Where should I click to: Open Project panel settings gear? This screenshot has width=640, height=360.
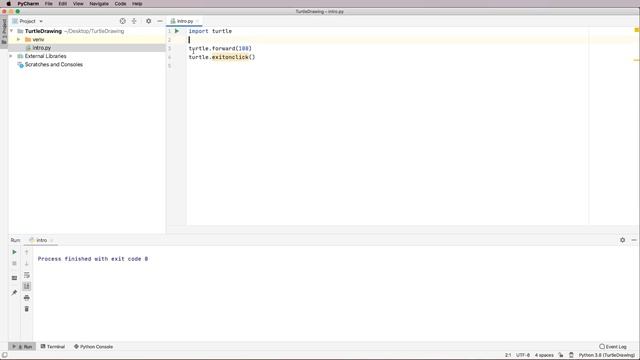coord(149,21)
